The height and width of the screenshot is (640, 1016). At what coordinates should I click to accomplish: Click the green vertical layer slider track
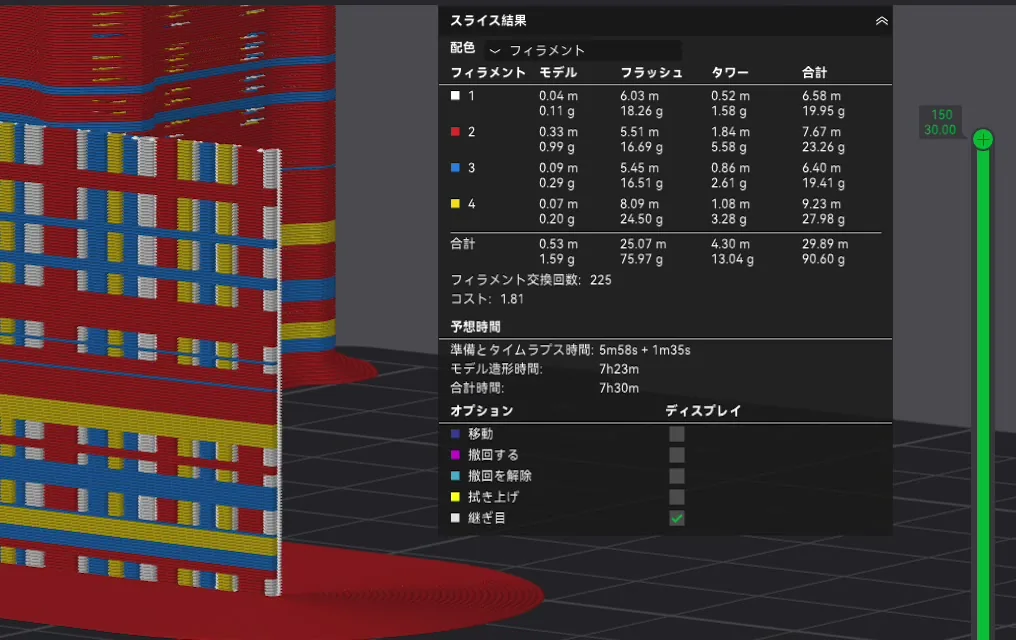[x=983, y=395]
